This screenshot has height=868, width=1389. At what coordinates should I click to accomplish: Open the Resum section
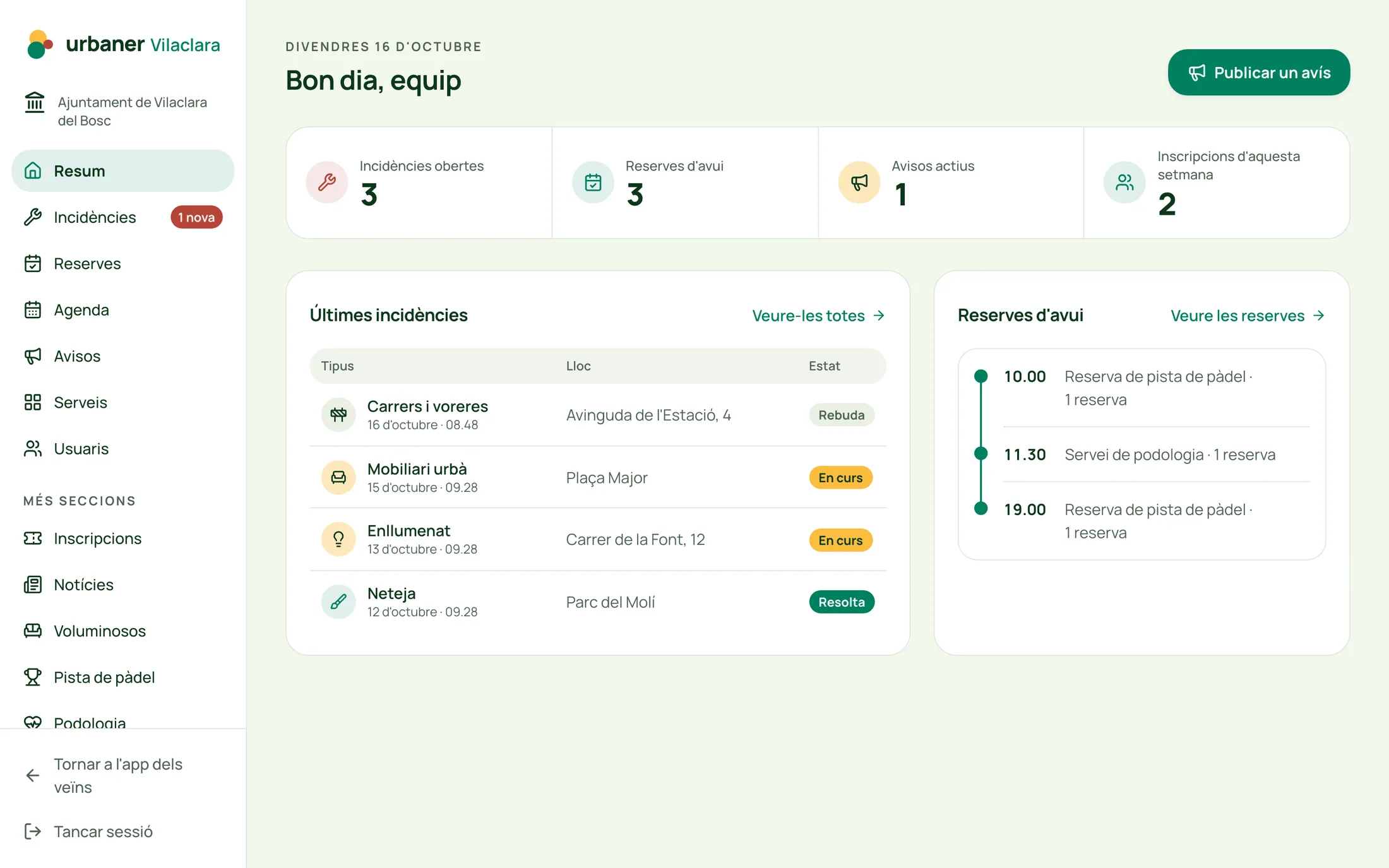coord(122,170)
